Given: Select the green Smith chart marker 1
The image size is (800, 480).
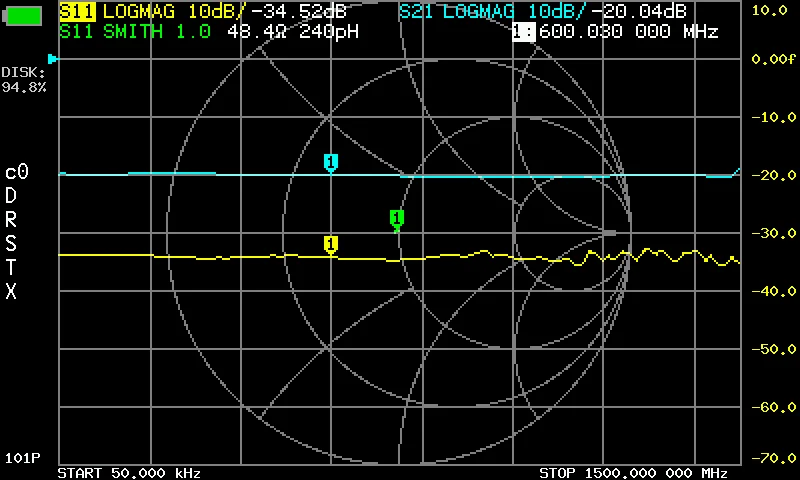Looking at the screenshot, I should coord(396,219).
